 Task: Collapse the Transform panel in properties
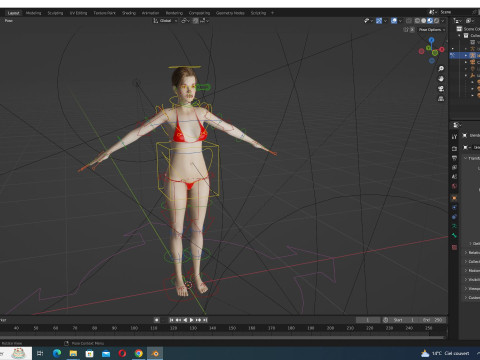(472, 158)
